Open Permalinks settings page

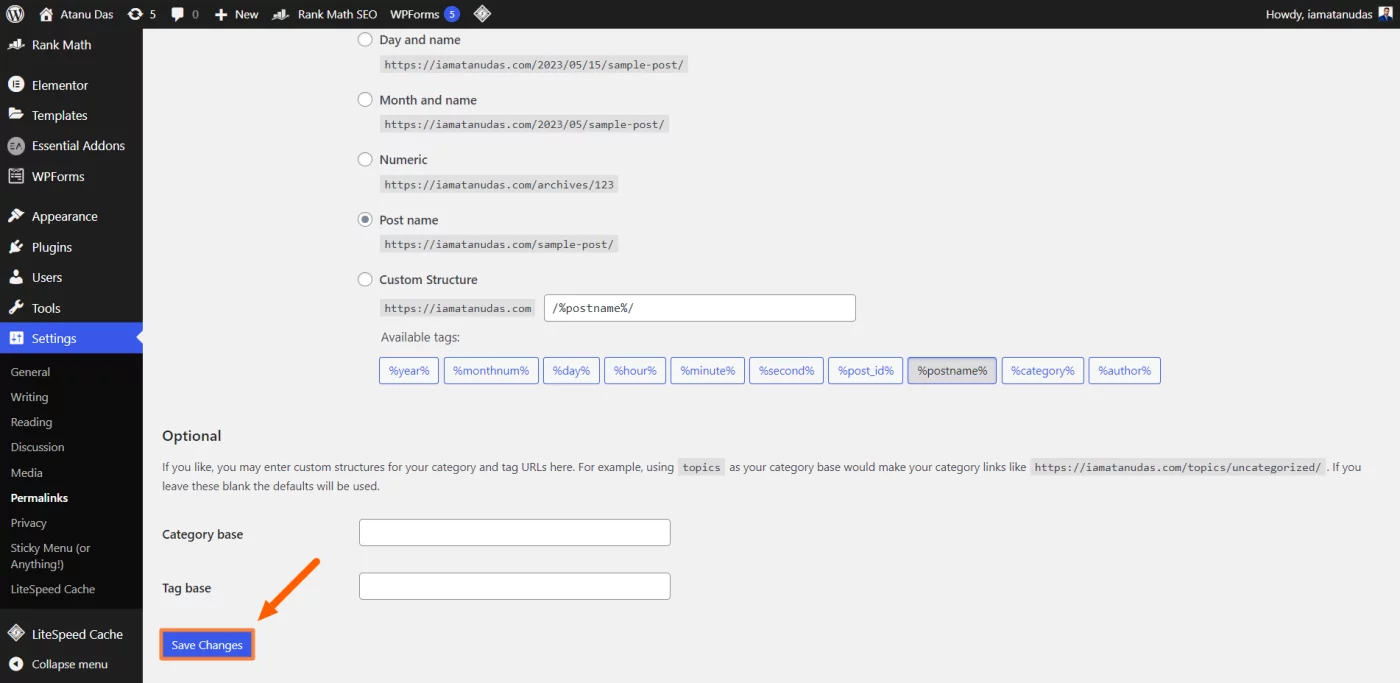pyautogui.click(x=39, y=498)
